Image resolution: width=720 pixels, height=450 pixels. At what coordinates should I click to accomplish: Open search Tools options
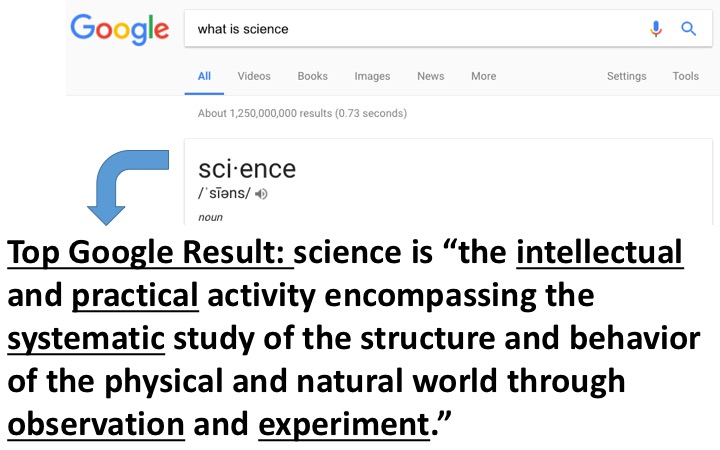pos(686,76)
